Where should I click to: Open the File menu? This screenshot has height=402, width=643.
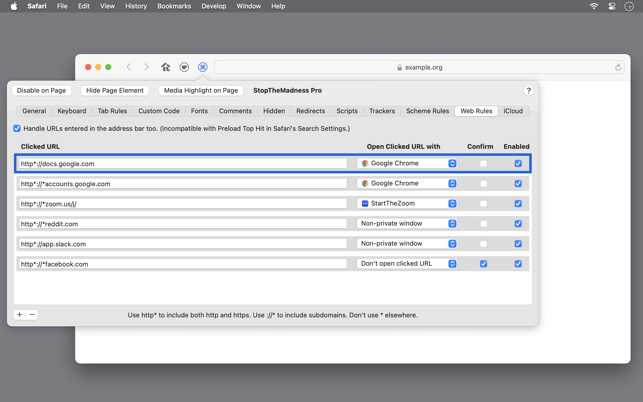point(62,6)
